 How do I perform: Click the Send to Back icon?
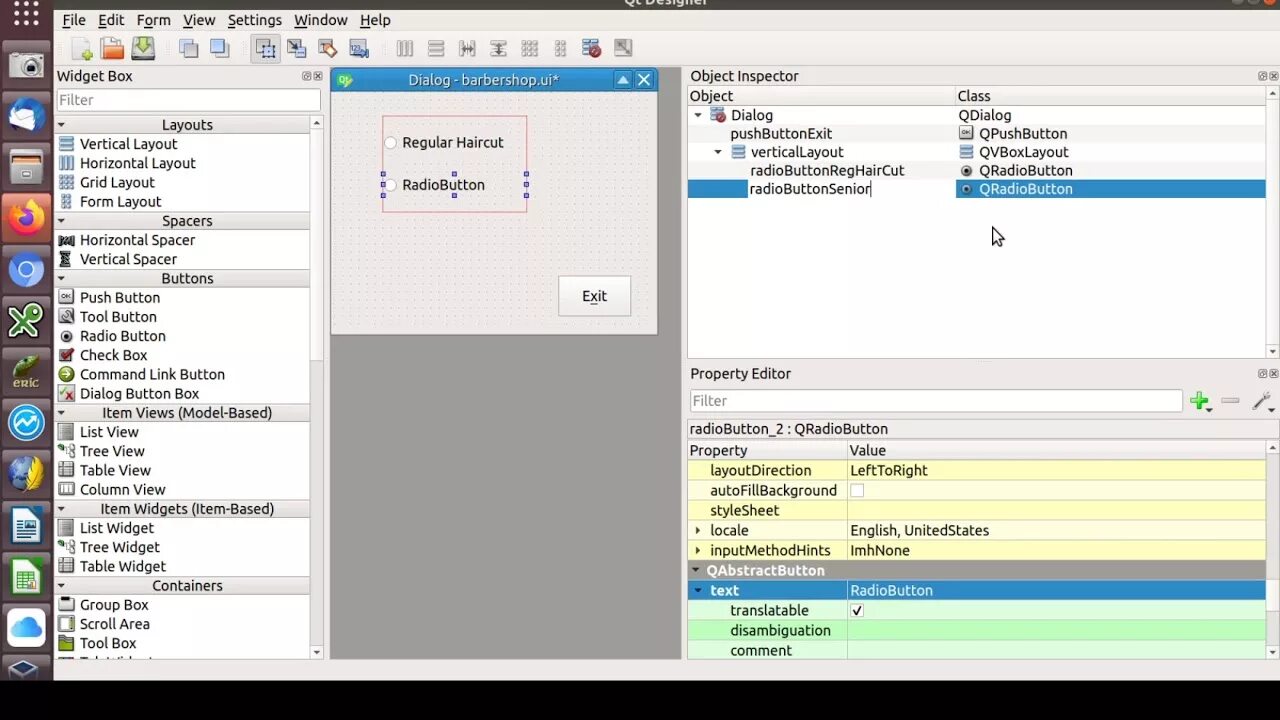[x=188, y=48]
